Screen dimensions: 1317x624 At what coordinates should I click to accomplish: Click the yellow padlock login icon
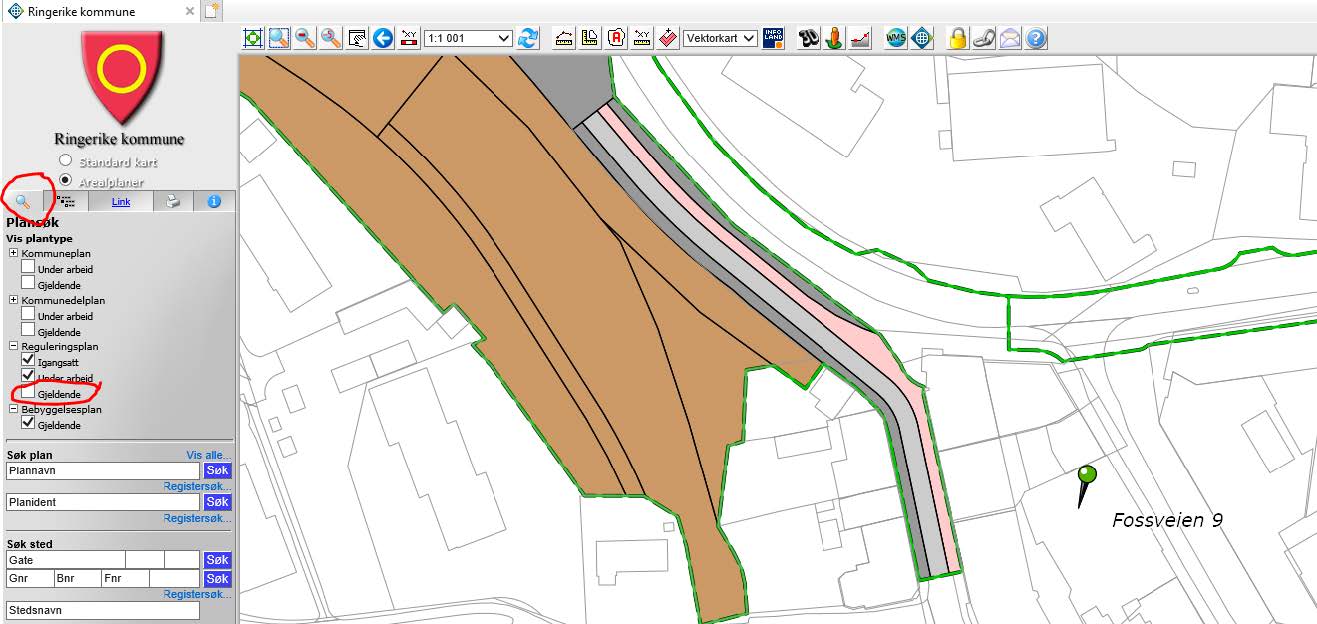coord(958,38)
